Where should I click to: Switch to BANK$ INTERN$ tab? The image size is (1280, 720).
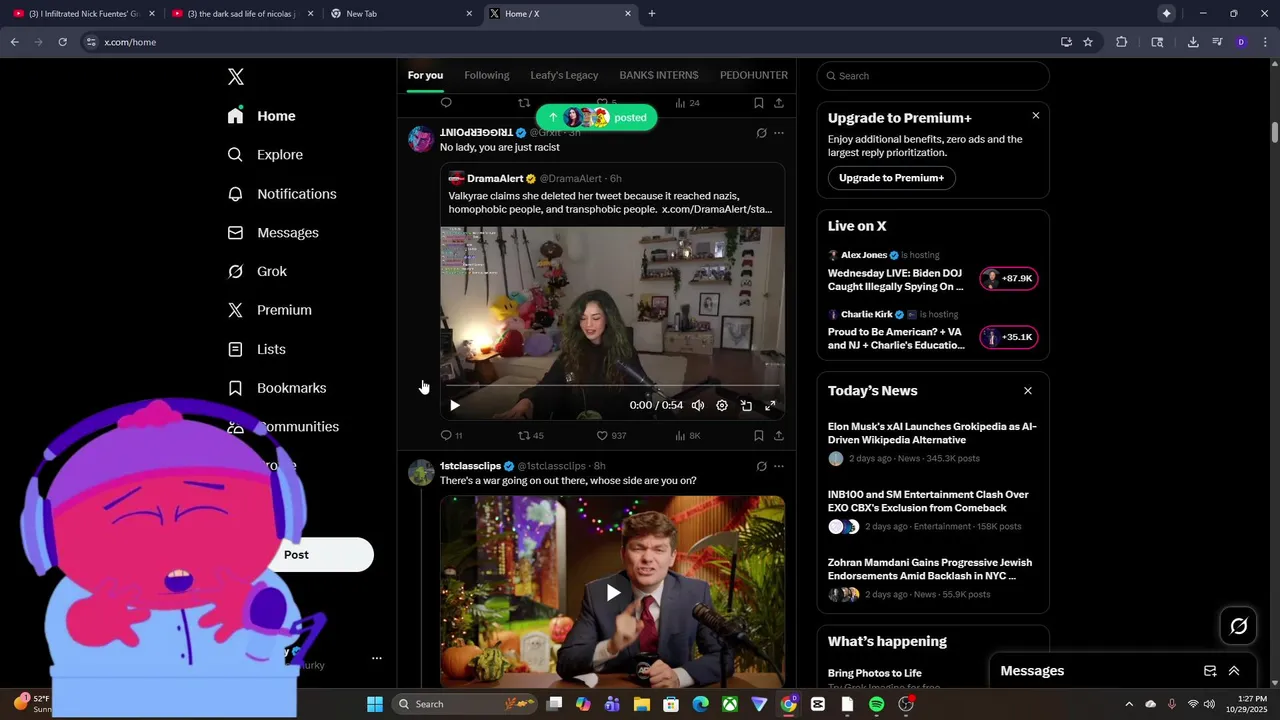659,75
